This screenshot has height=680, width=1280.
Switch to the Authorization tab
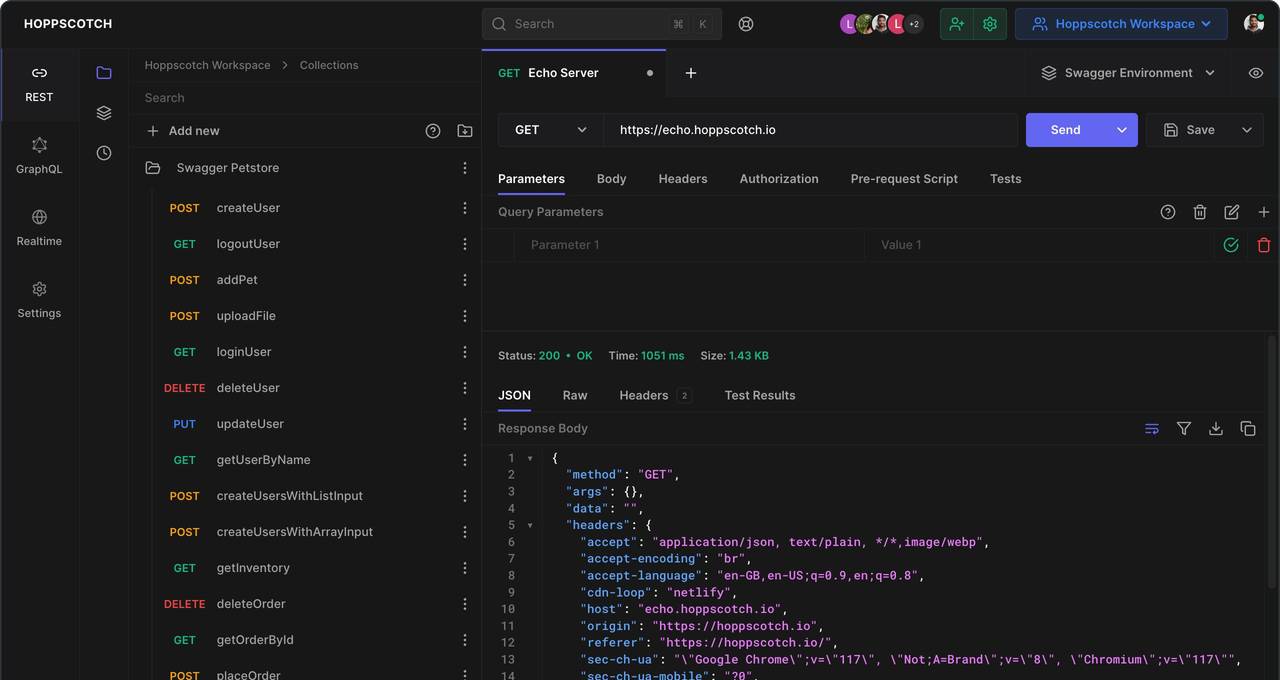tap(779, 178)
